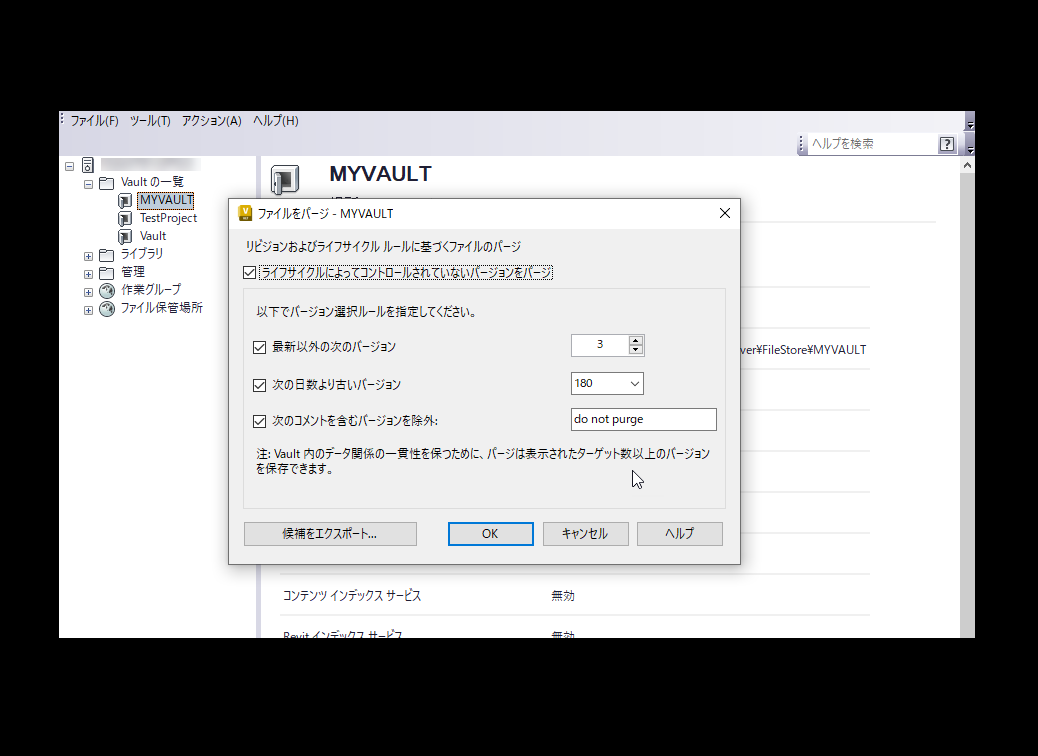Click コンテンツ インデックス サービス label
1038x756 pixels.
(x=352, y=596)
